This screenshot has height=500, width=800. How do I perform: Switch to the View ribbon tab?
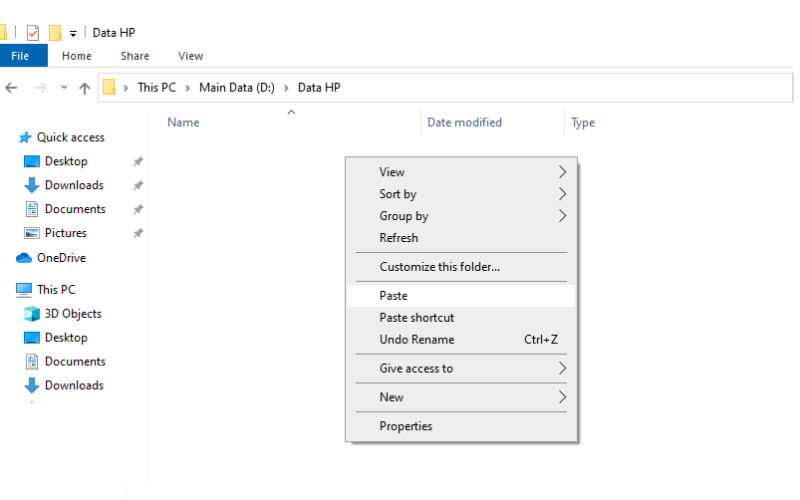tap(190, 56)
